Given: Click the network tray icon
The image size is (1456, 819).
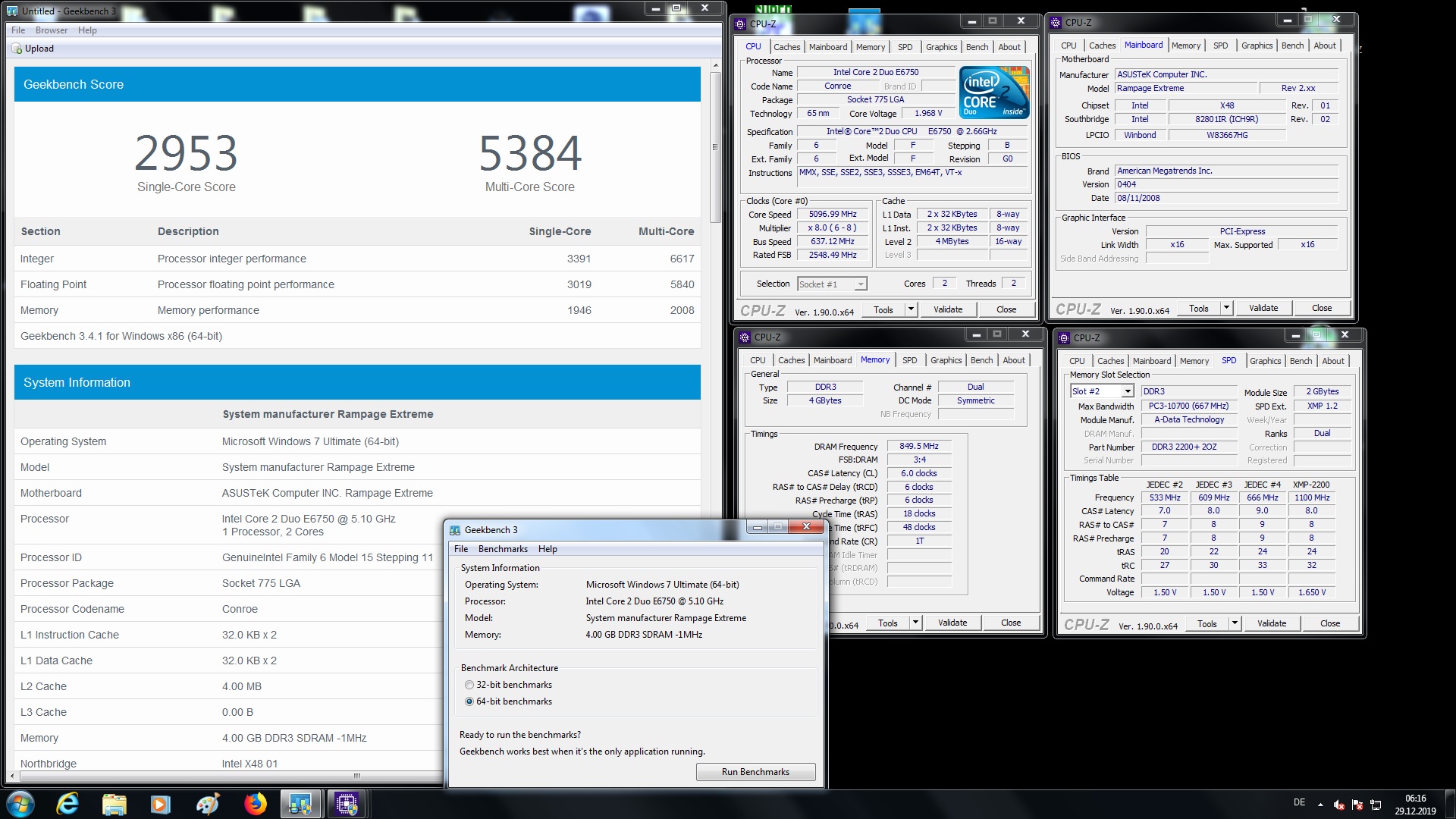Looking at the screenshot, I should (x=1376, y=805).
